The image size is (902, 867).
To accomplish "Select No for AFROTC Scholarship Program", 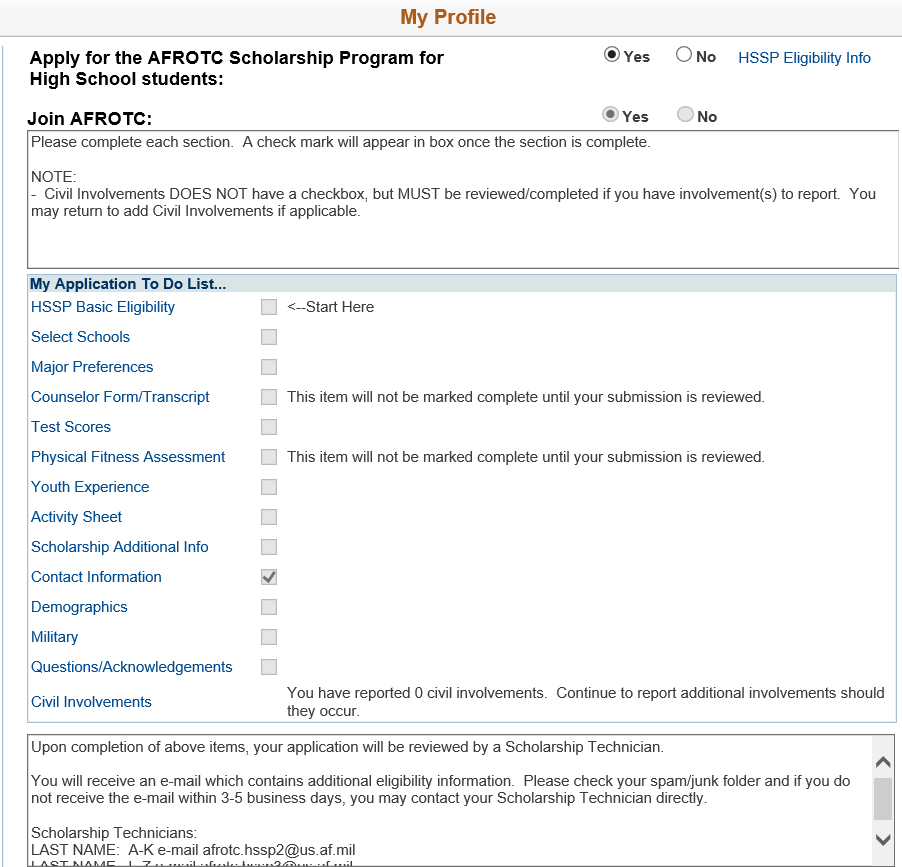I will click(684, 56).
